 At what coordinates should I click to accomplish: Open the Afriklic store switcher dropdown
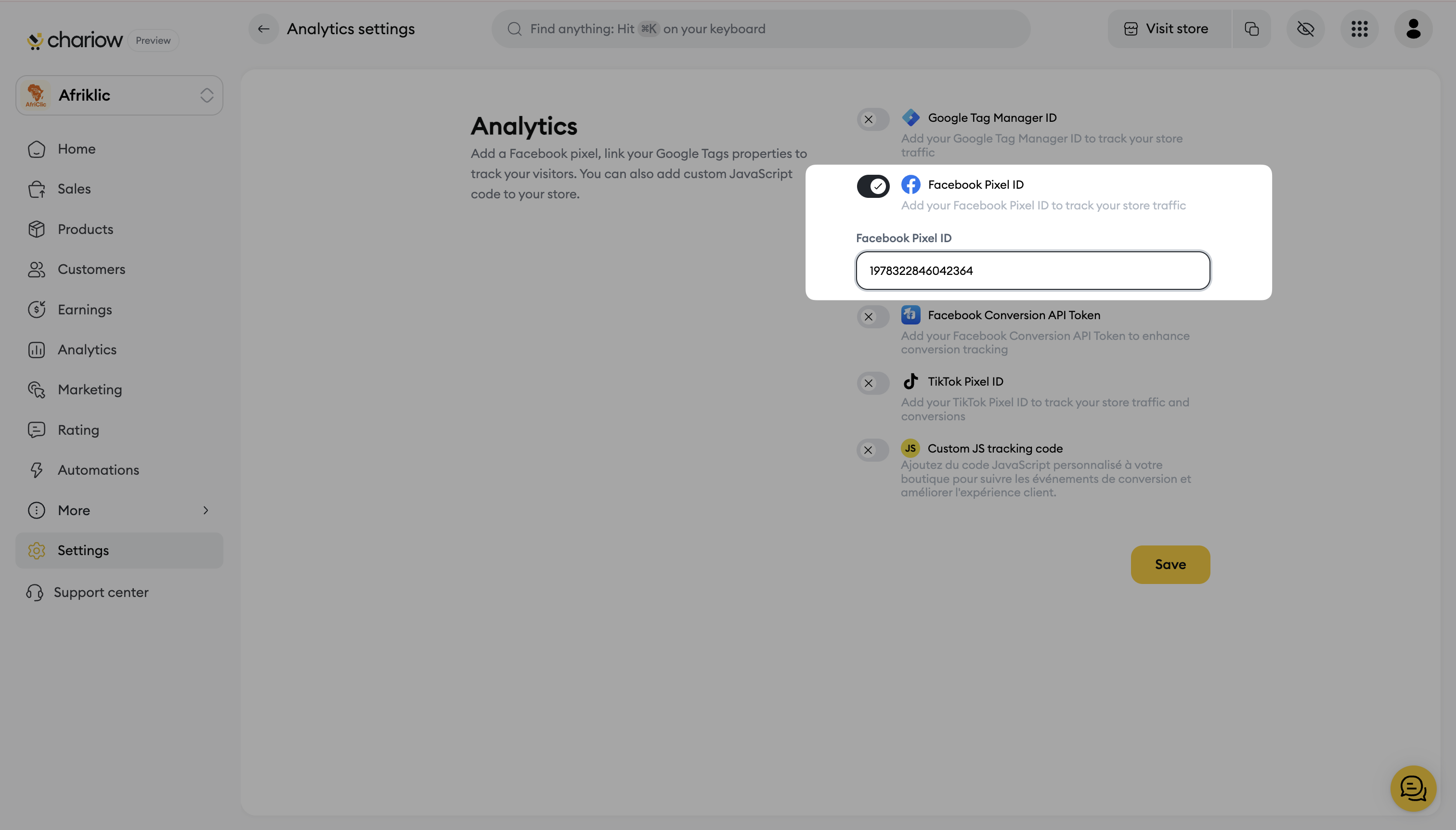pyautogui.click(x=119, y=95)
